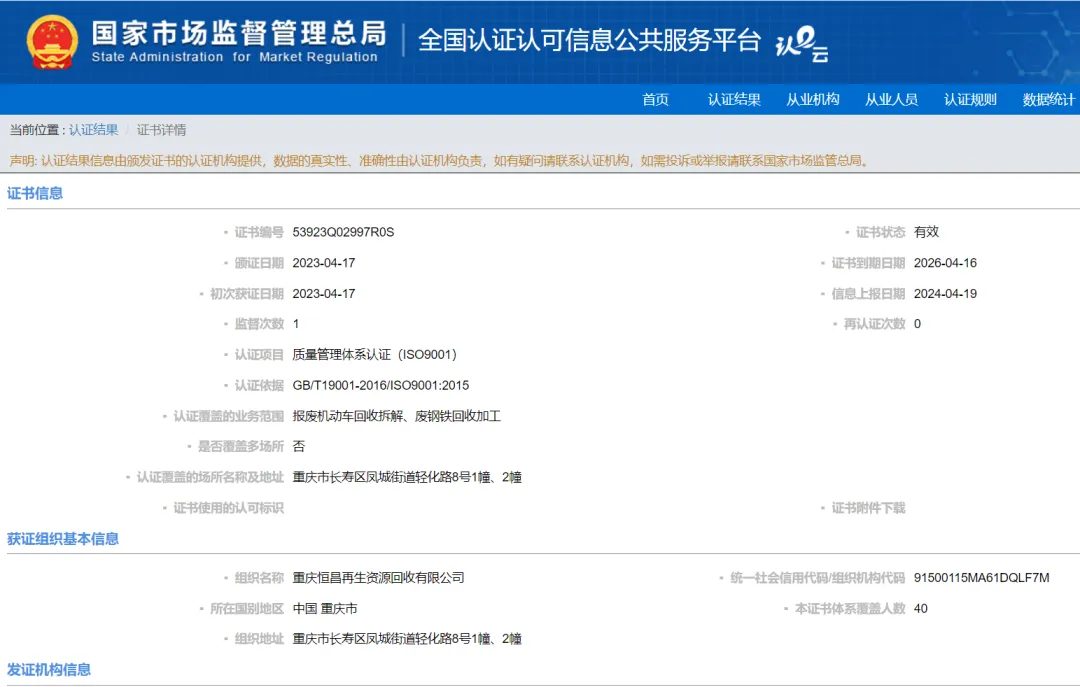
Task: Click the scope text 报废机动车回收拆解、废钢铁回收加工
Action: [397, 416]
